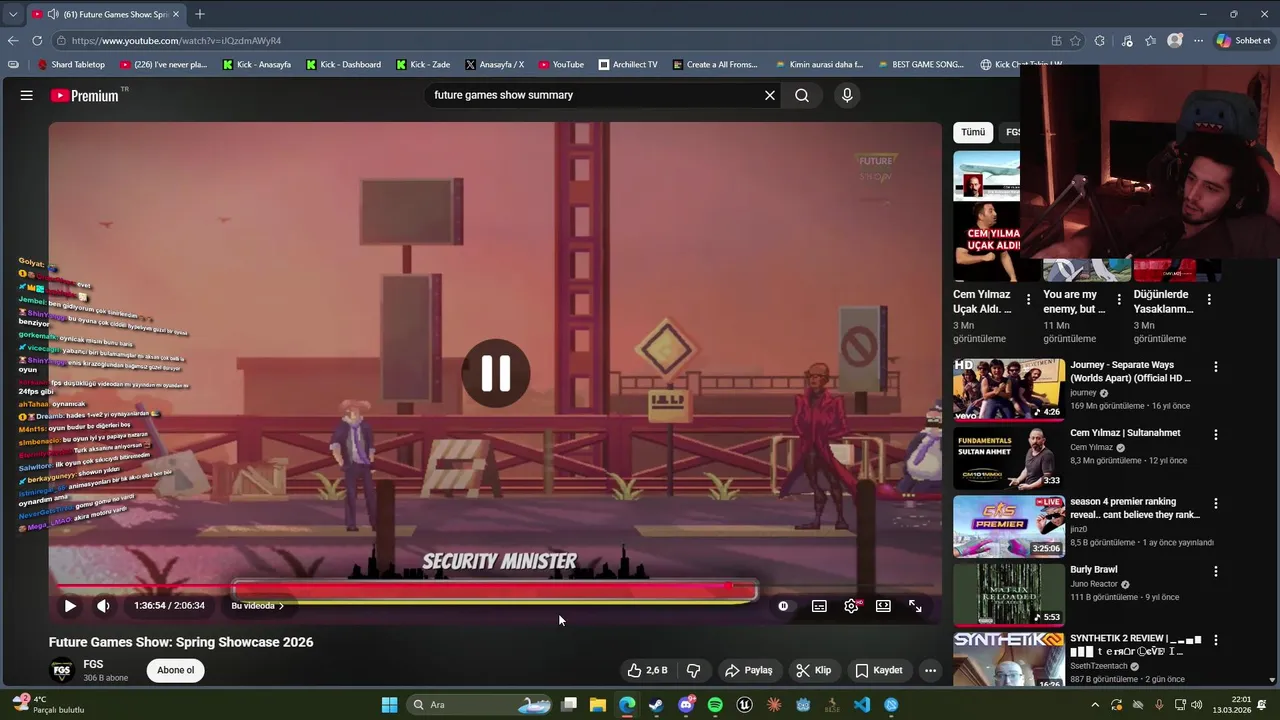
Task: Open options for 'Düğünlerde Yasaklanm...' video
Action: [x=1209, y=300]
